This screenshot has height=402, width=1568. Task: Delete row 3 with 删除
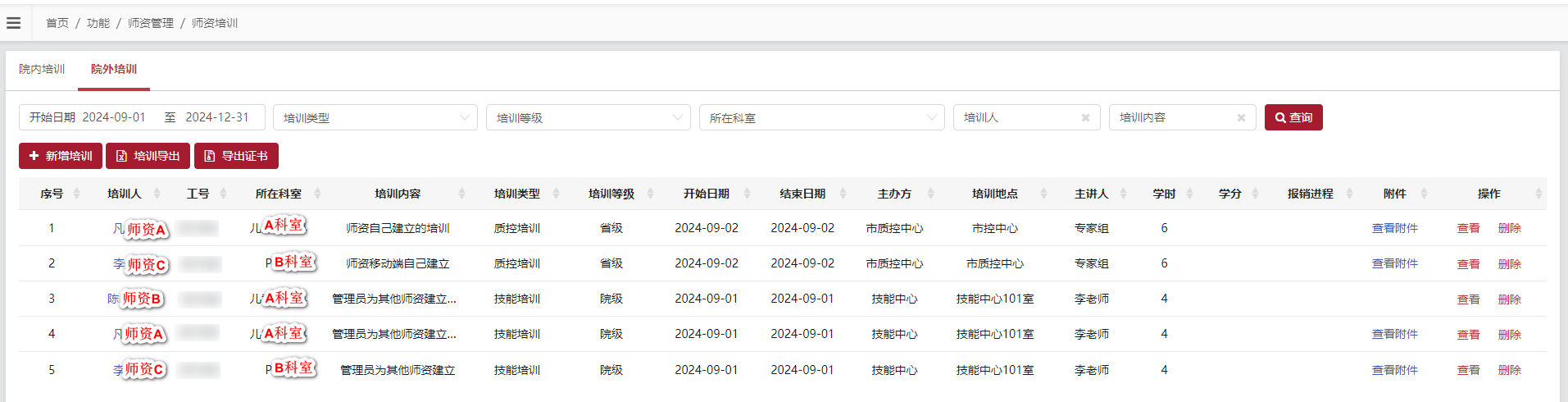pos(1509,299)
